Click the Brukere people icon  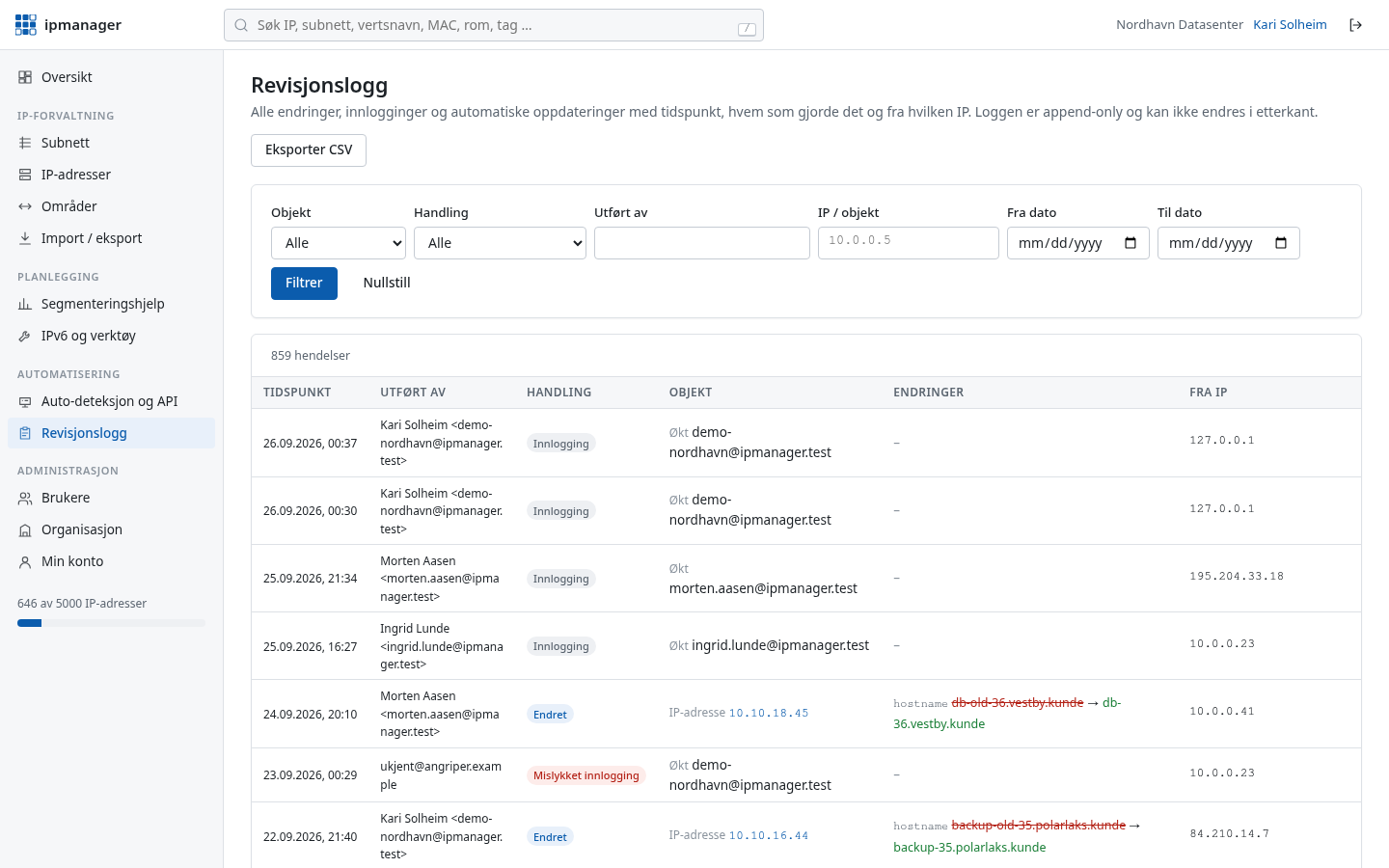click(x=25, y=498)
